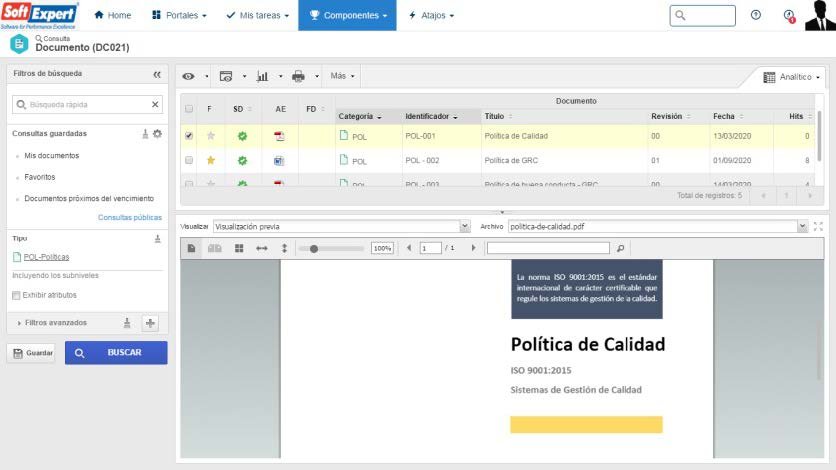The width and height of the screenshot is (836, 470).
Task: Click the BUSCAR button
Action: click(116, 353)
